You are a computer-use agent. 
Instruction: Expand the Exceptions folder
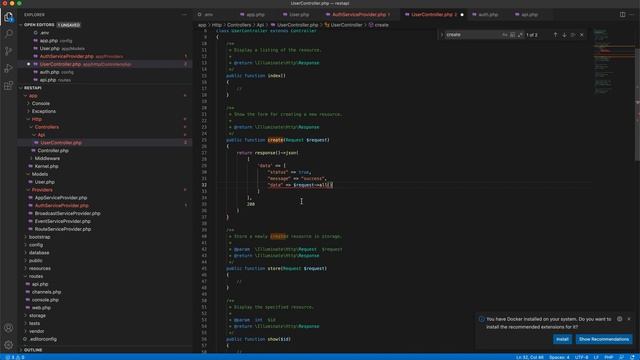coord(44,111)
